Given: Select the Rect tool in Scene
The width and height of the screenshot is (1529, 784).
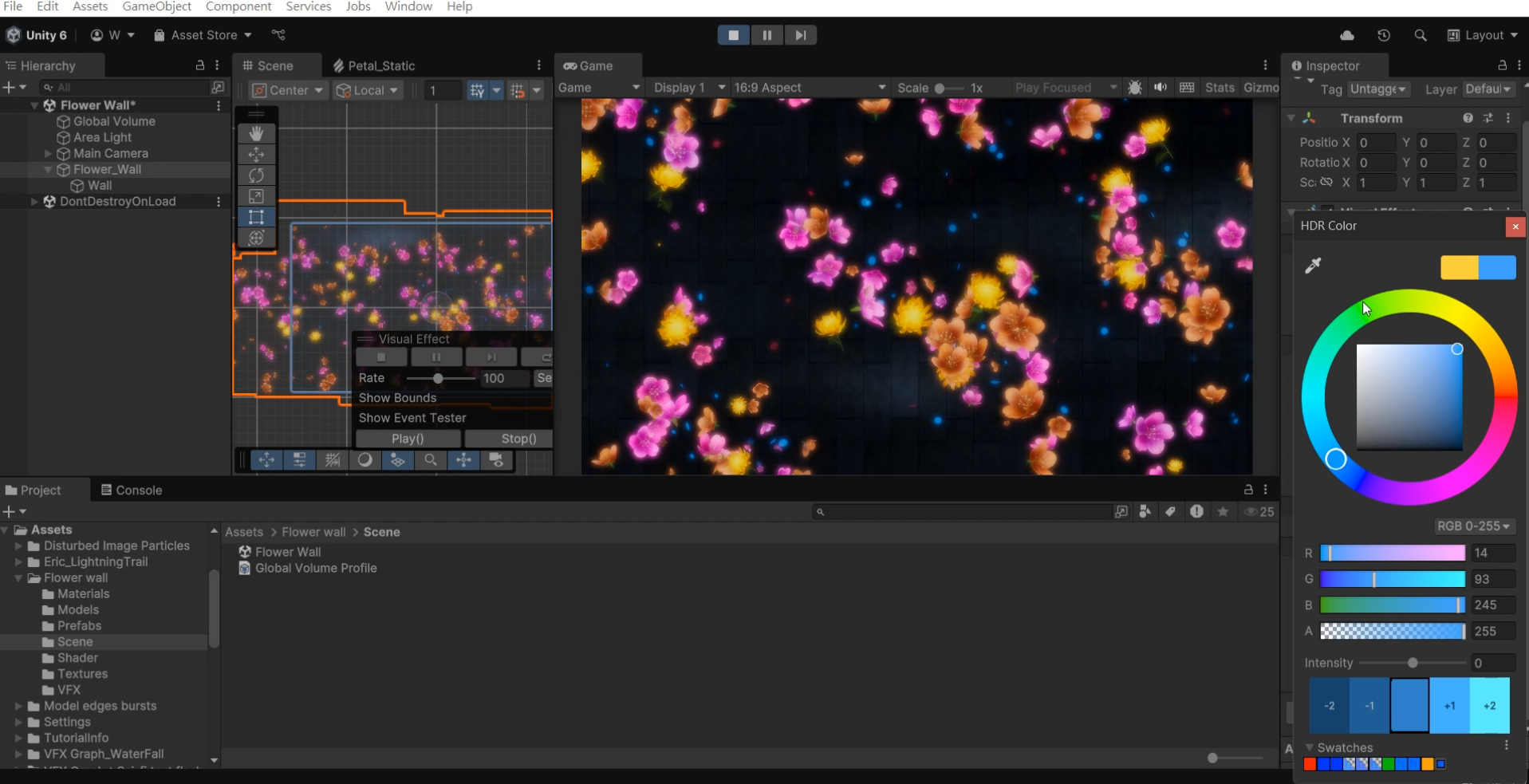Looking at the screenshot, I should coord(256,216).
